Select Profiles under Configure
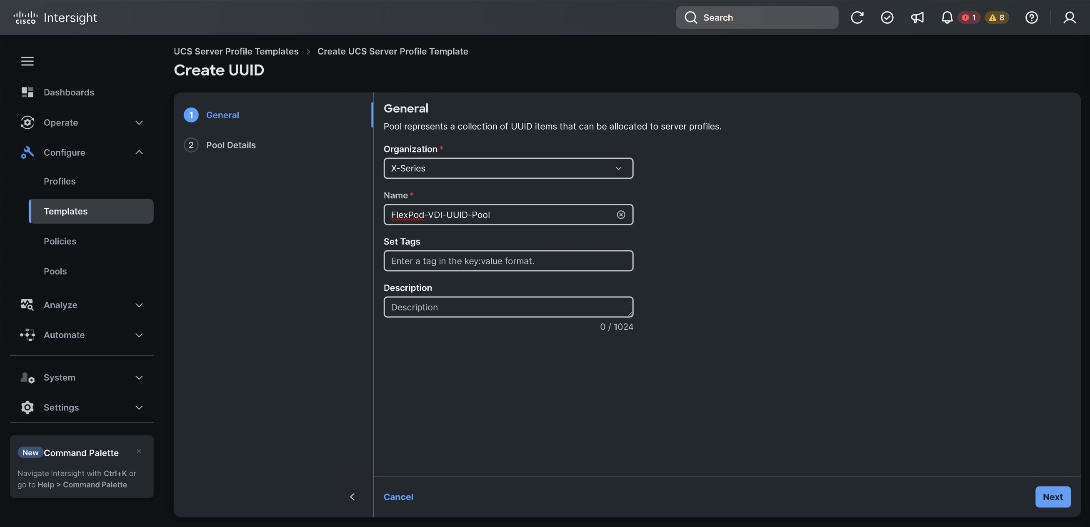 (60, 181)
